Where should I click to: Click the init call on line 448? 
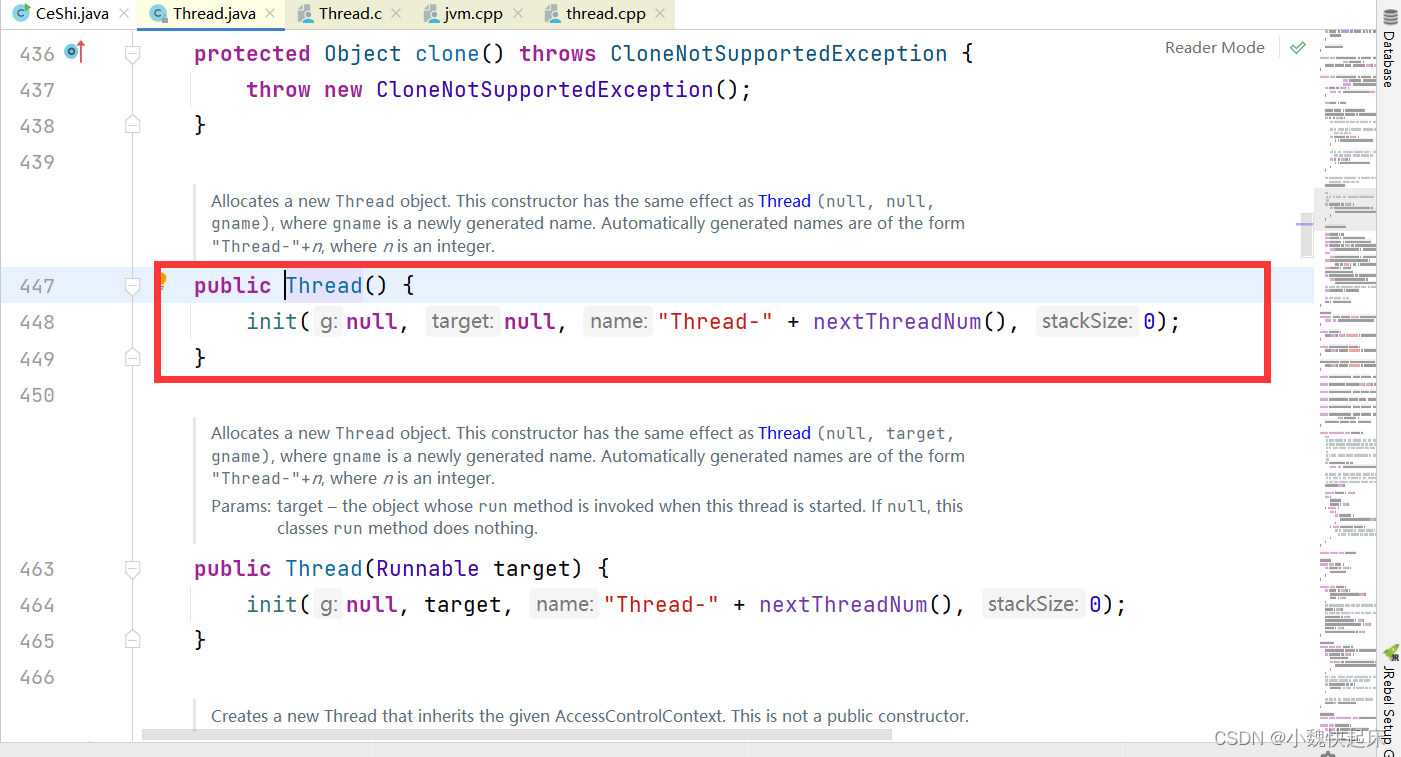pos(272,322)
